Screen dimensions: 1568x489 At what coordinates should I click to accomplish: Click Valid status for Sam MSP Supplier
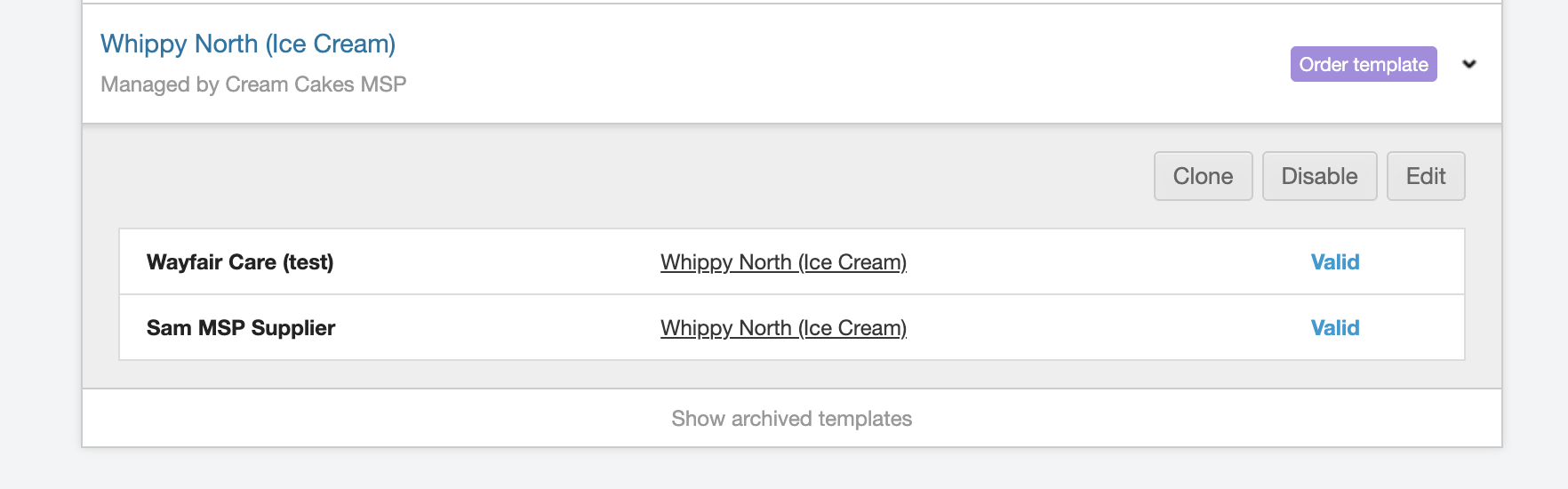pyautogui.click(x=1334, y=328)
